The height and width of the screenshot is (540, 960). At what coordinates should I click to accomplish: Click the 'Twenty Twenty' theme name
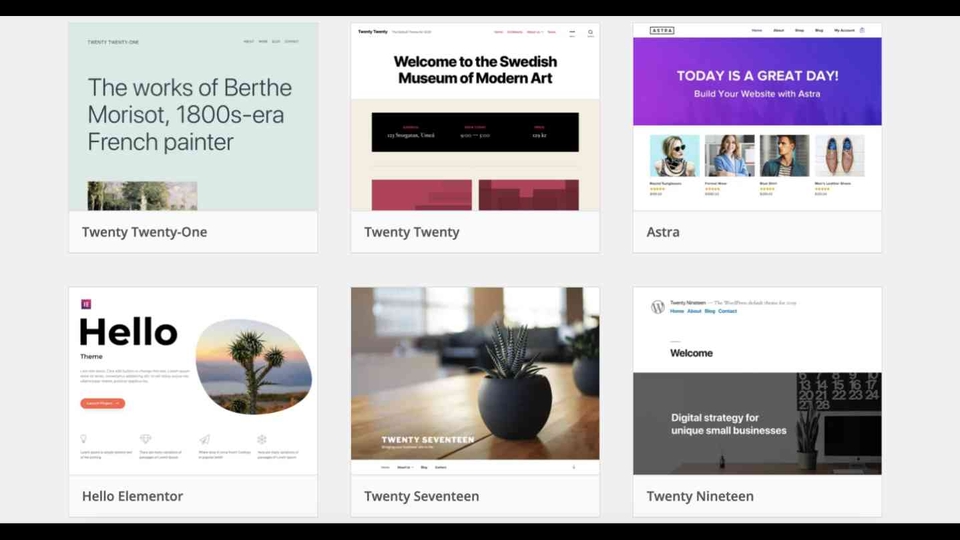tap(411, 232)
